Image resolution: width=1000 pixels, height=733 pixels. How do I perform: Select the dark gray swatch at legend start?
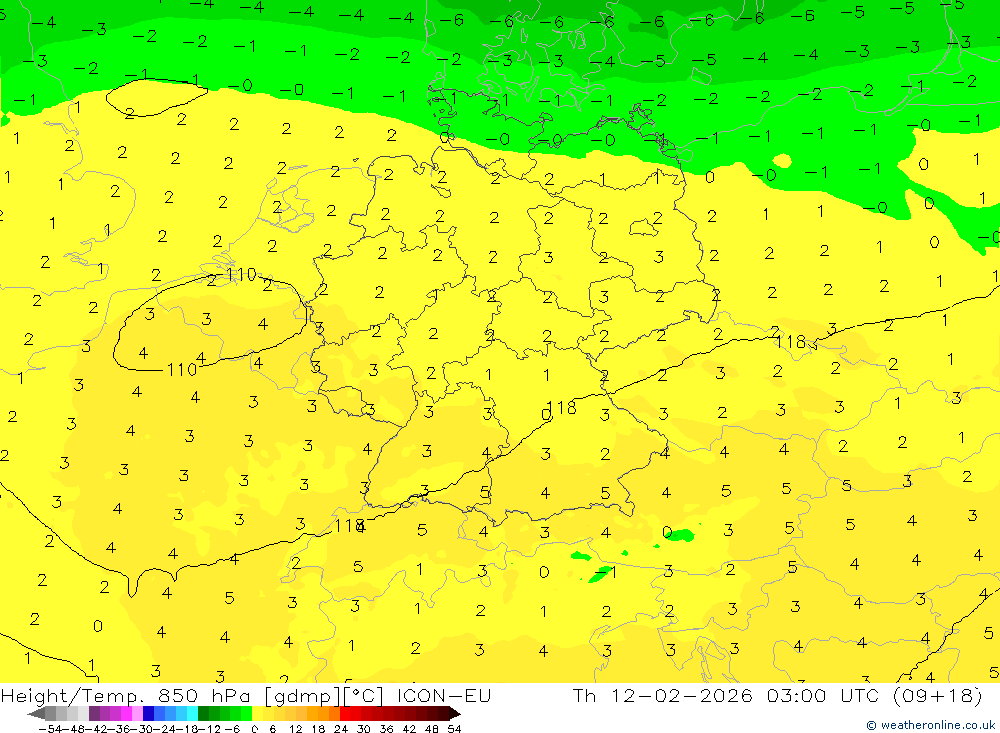pyautogui.click(x=50, y=713)
